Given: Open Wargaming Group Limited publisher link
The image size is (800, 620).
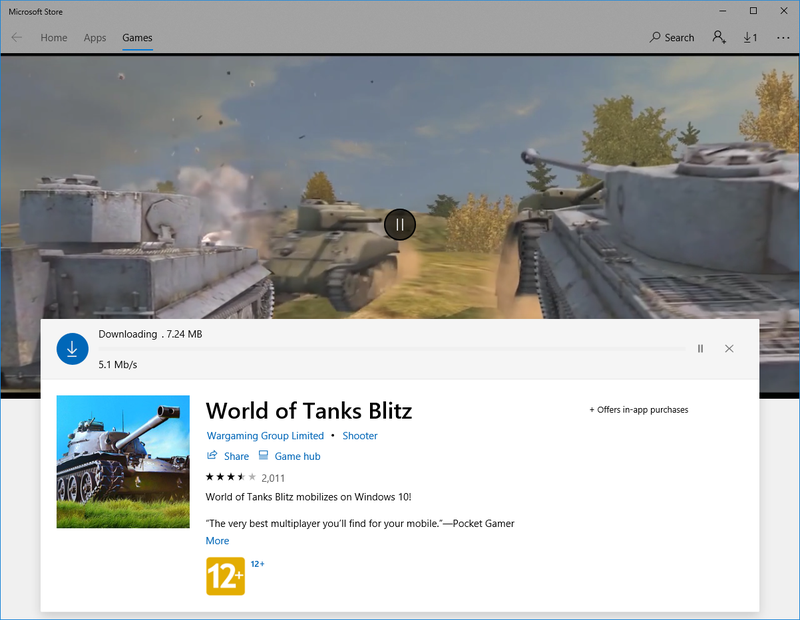Looking at the screenshot, I should point(265,436).
